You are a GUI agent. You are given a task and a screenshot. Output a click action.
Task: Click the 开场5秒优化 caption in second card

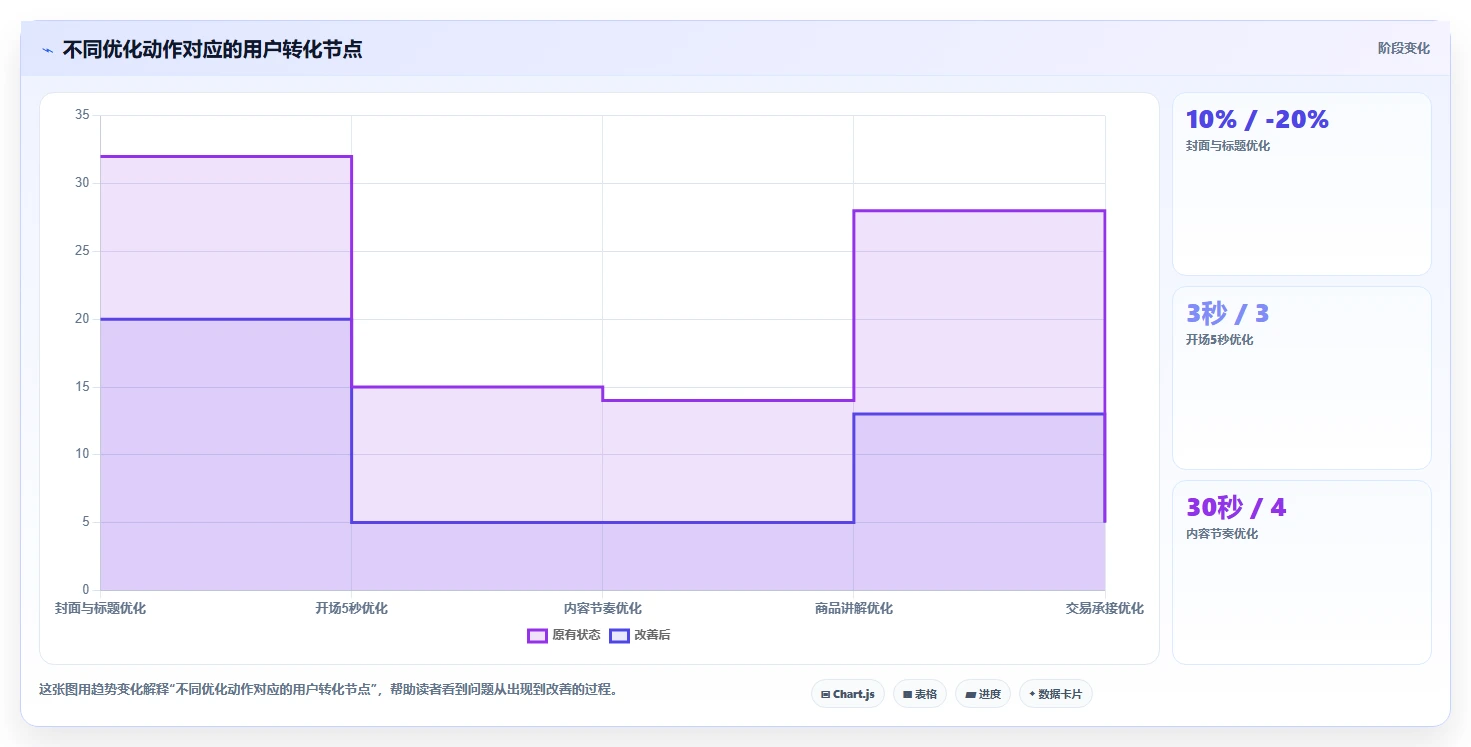coord(1219,340)
